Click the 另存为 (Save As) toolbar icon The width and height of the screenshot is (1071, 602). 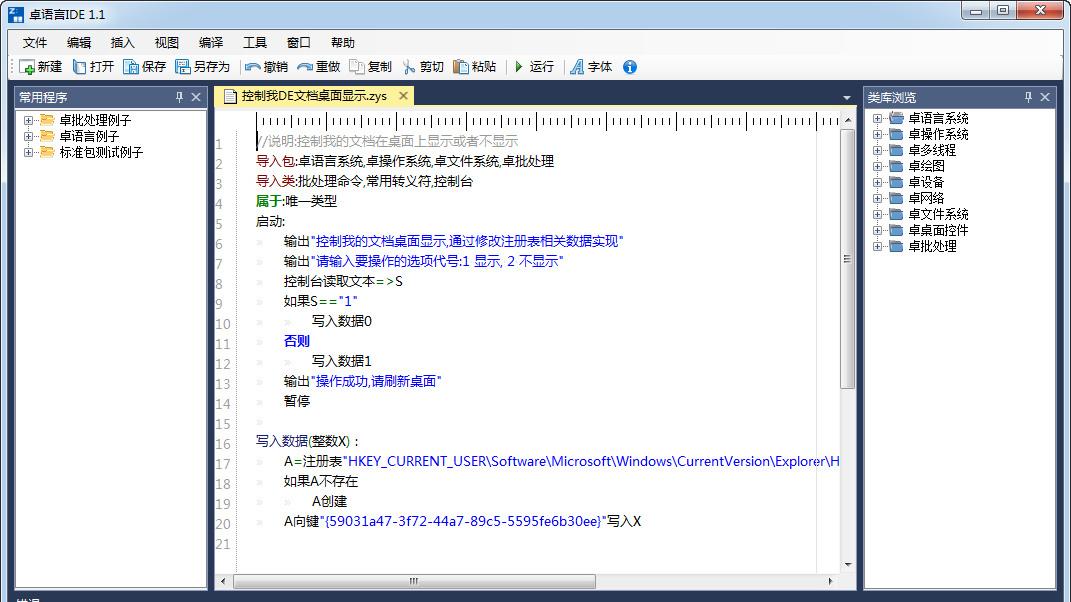pos(182,67)
